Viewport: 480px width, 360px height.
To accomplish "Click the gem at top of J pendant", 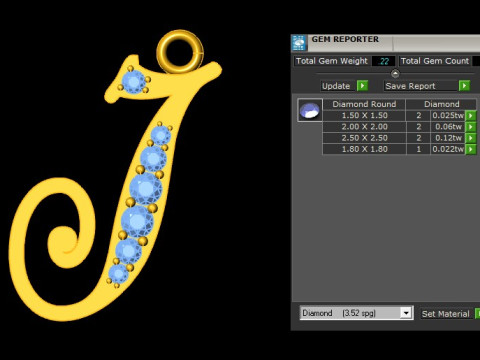I will (x=134, y=81).
